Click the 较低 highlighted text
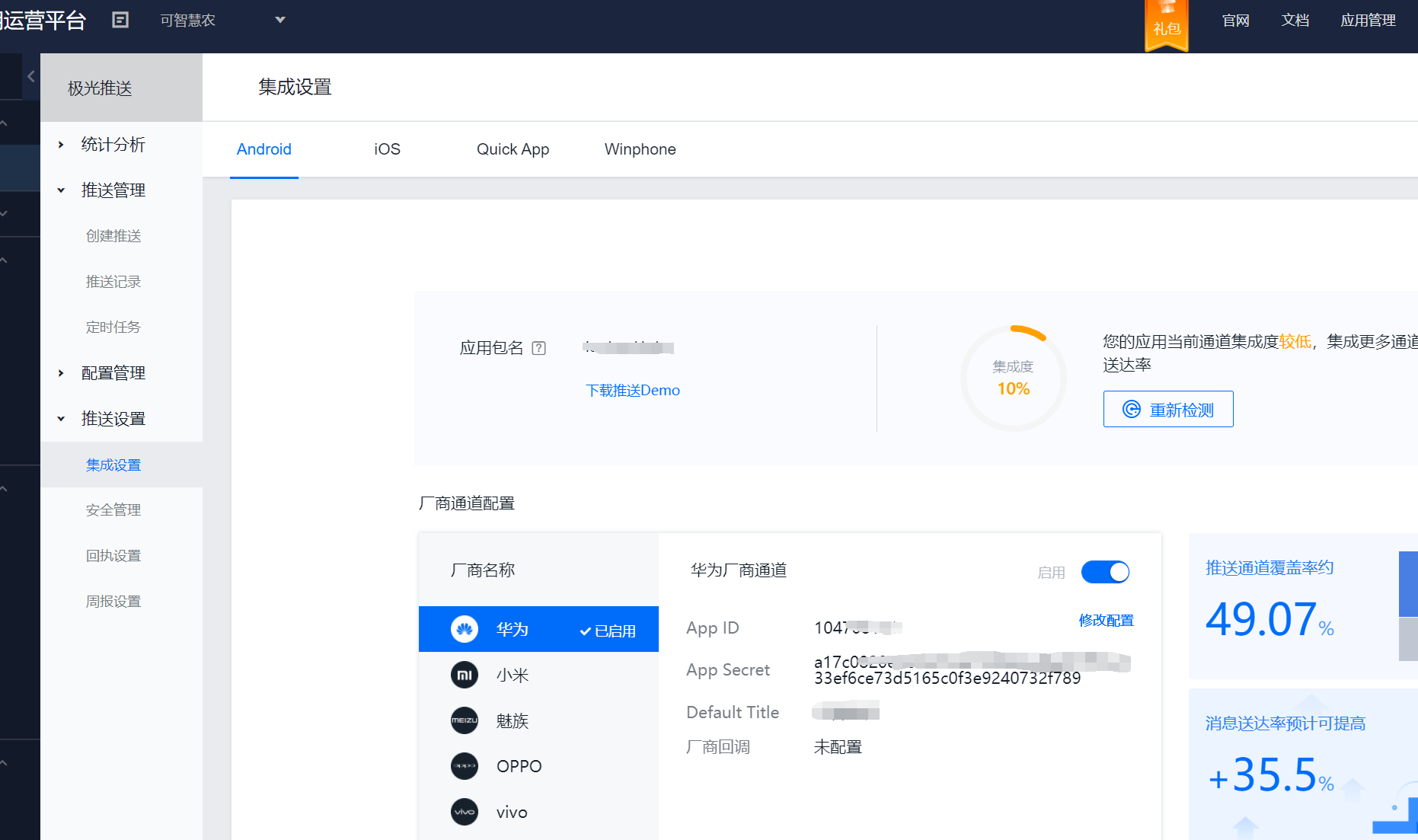1418x840 pixels. [x=1295, y=342]
